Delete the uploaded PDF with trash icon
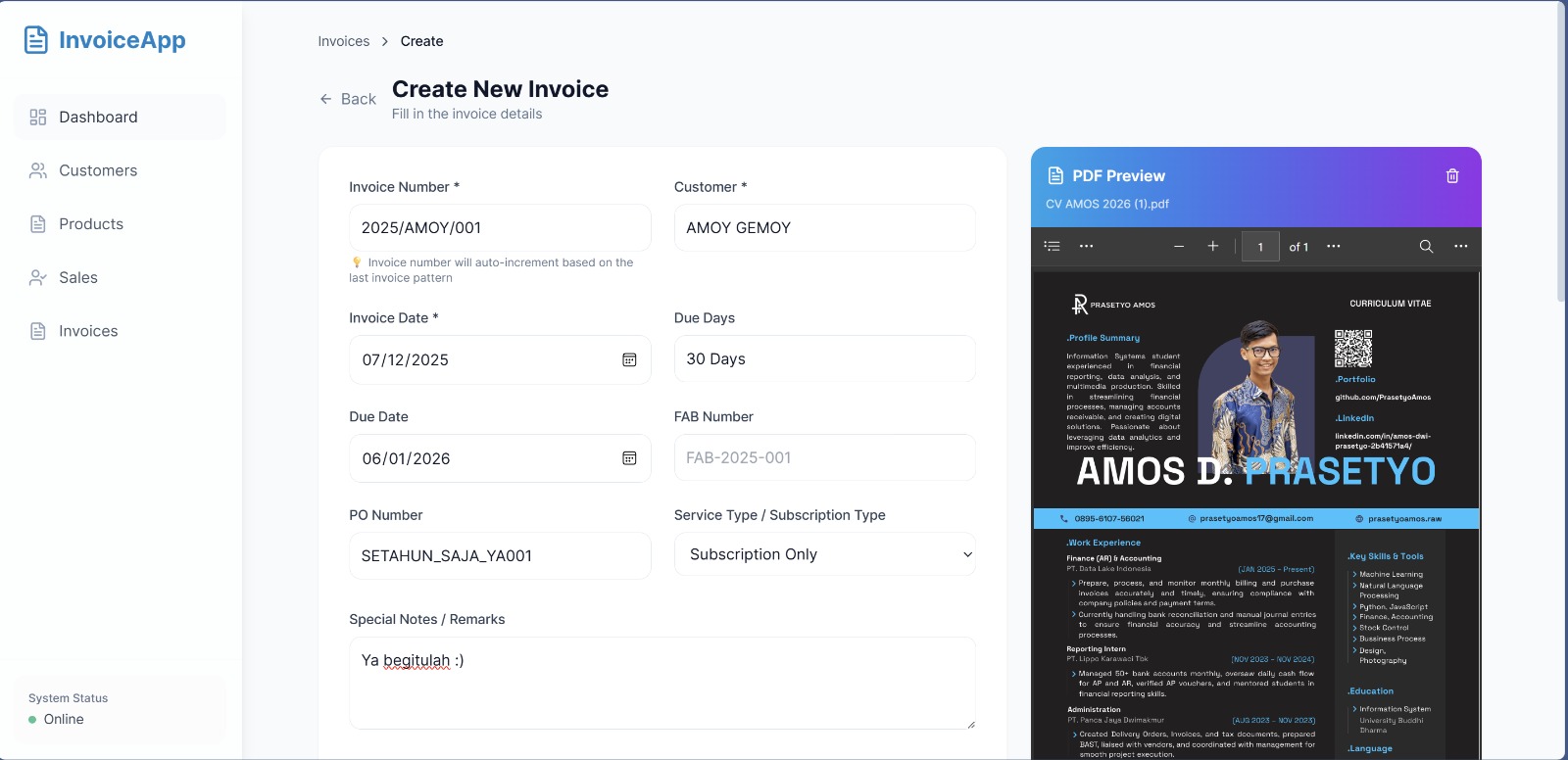Viewport: 1568px width, 760px height. tap(1452, 176)
